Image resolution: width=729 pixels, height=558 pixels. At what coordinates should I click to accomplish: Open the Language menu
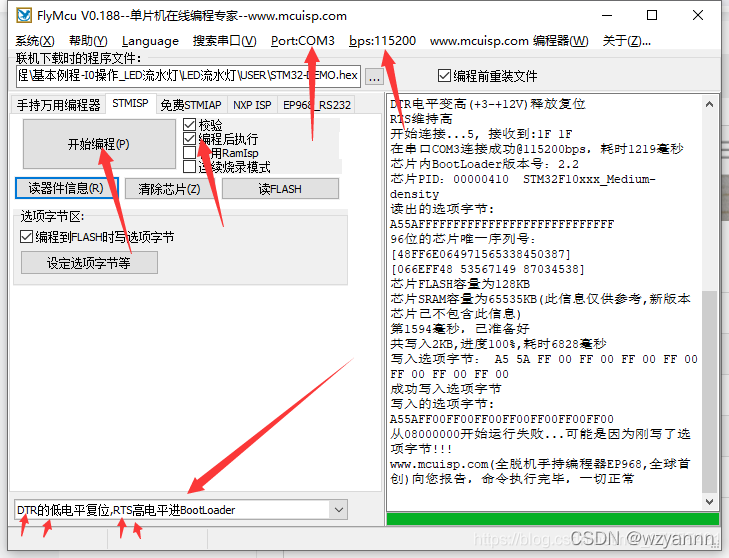click(150, 41)
